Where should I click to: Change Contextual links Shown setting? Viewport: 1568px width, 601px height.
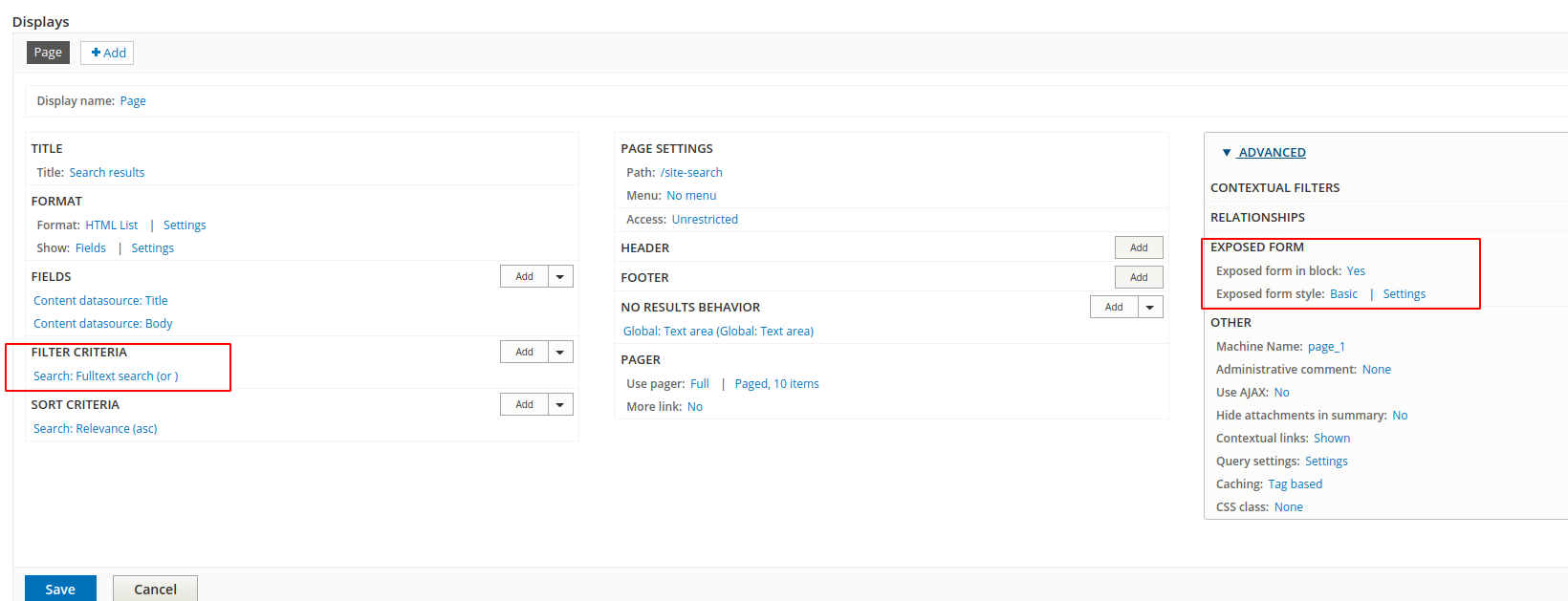[1332, 439]
